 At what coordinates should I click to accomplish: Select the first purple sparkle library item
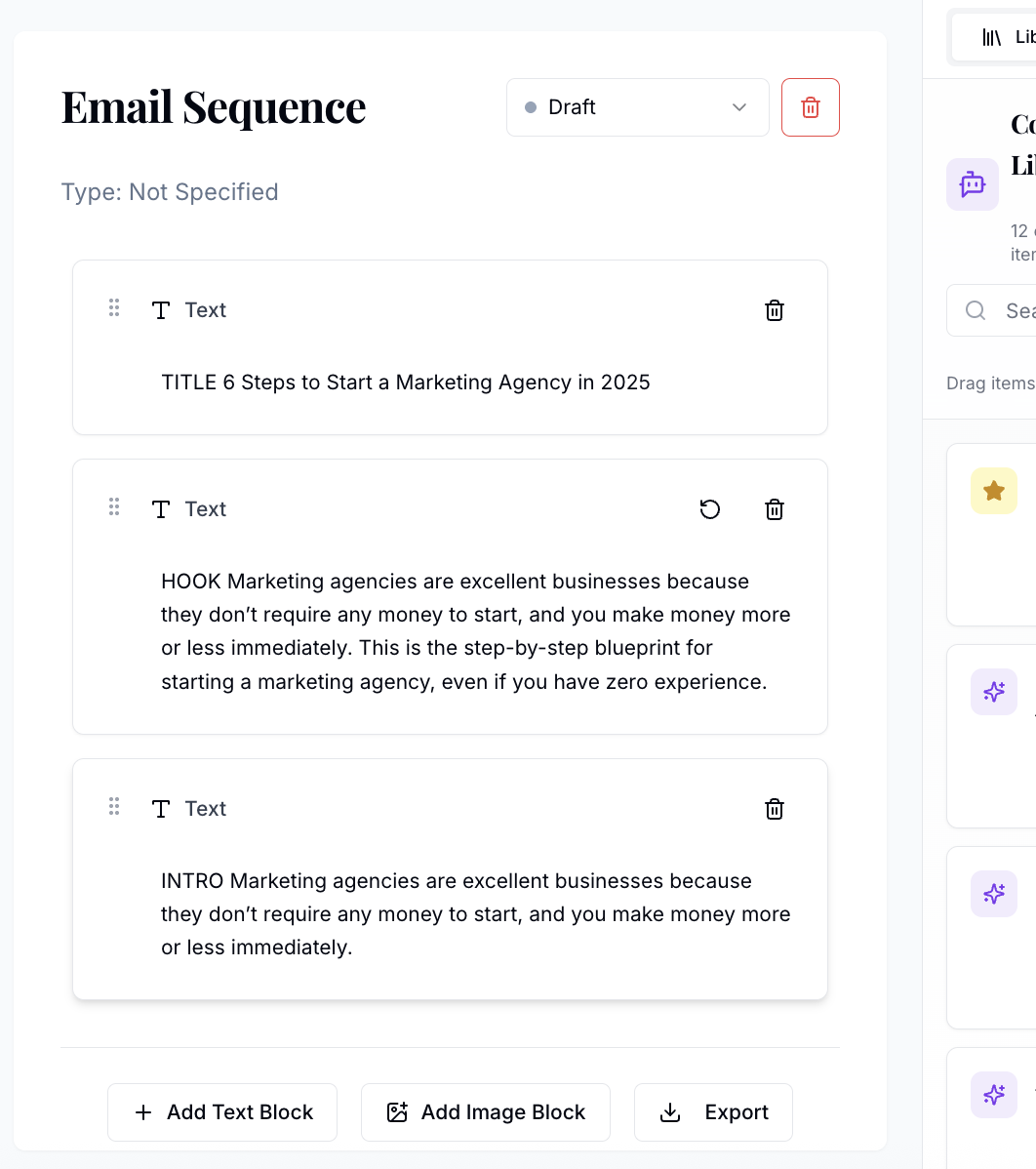[993, 693]
